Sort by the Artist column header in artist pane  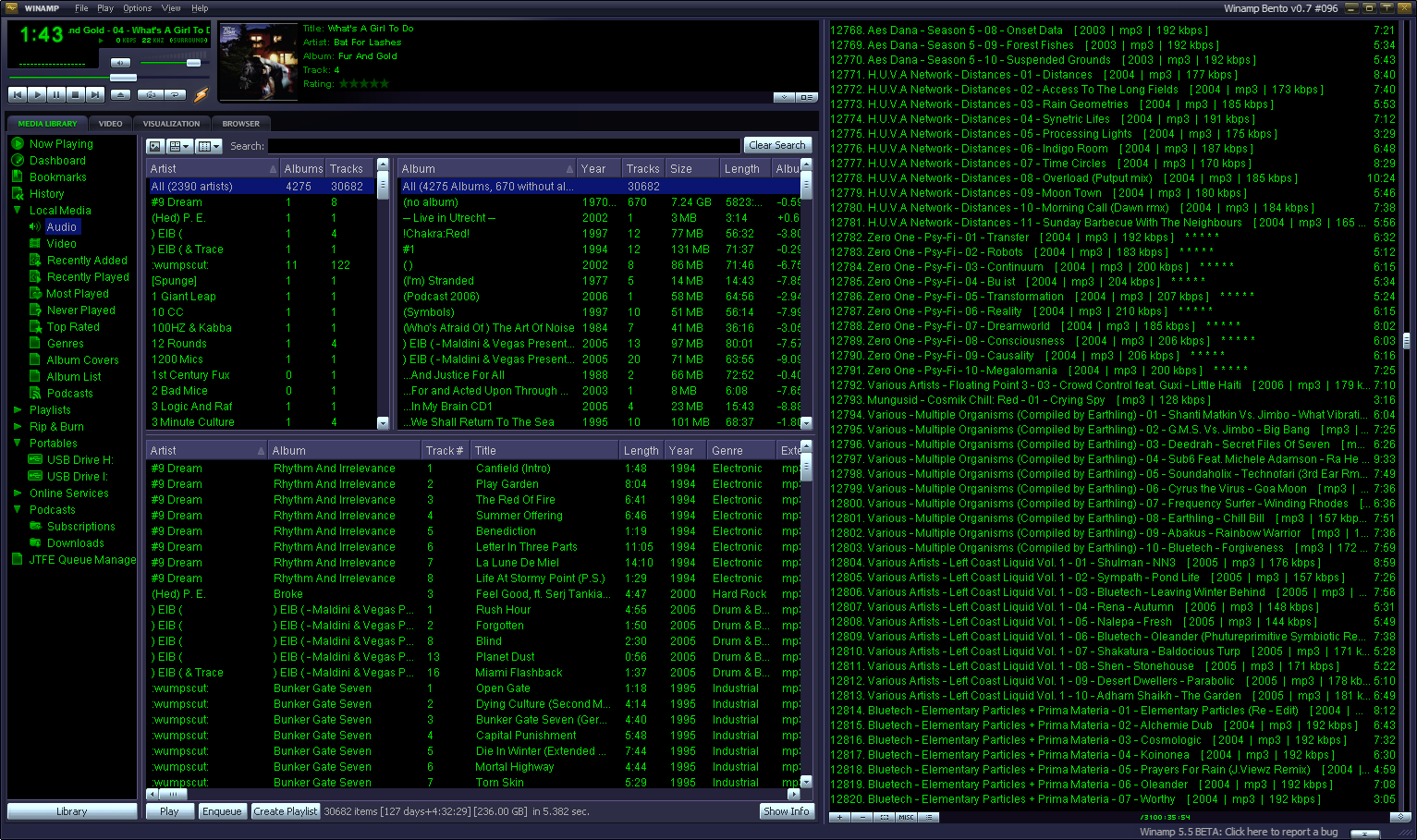coord(213,168)
